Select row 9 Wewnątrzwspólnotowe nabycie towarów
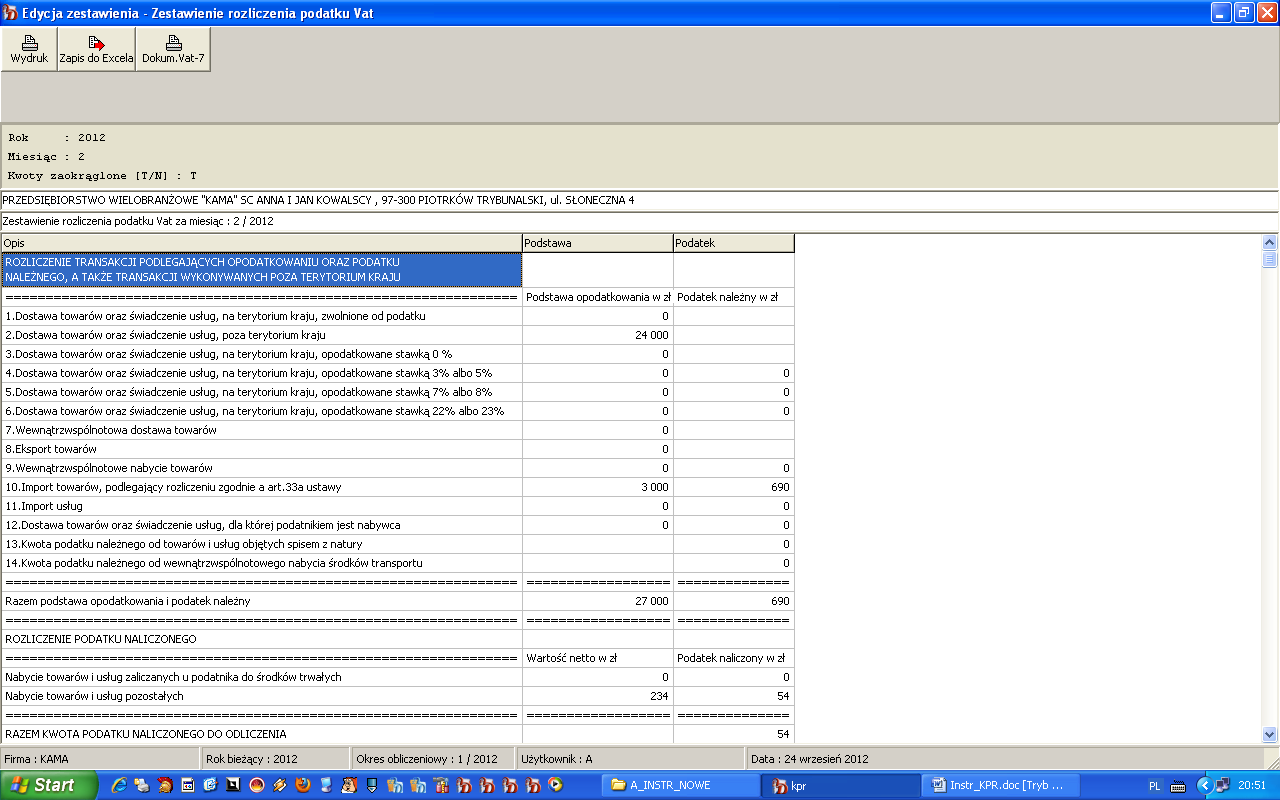 pos(261,468)
